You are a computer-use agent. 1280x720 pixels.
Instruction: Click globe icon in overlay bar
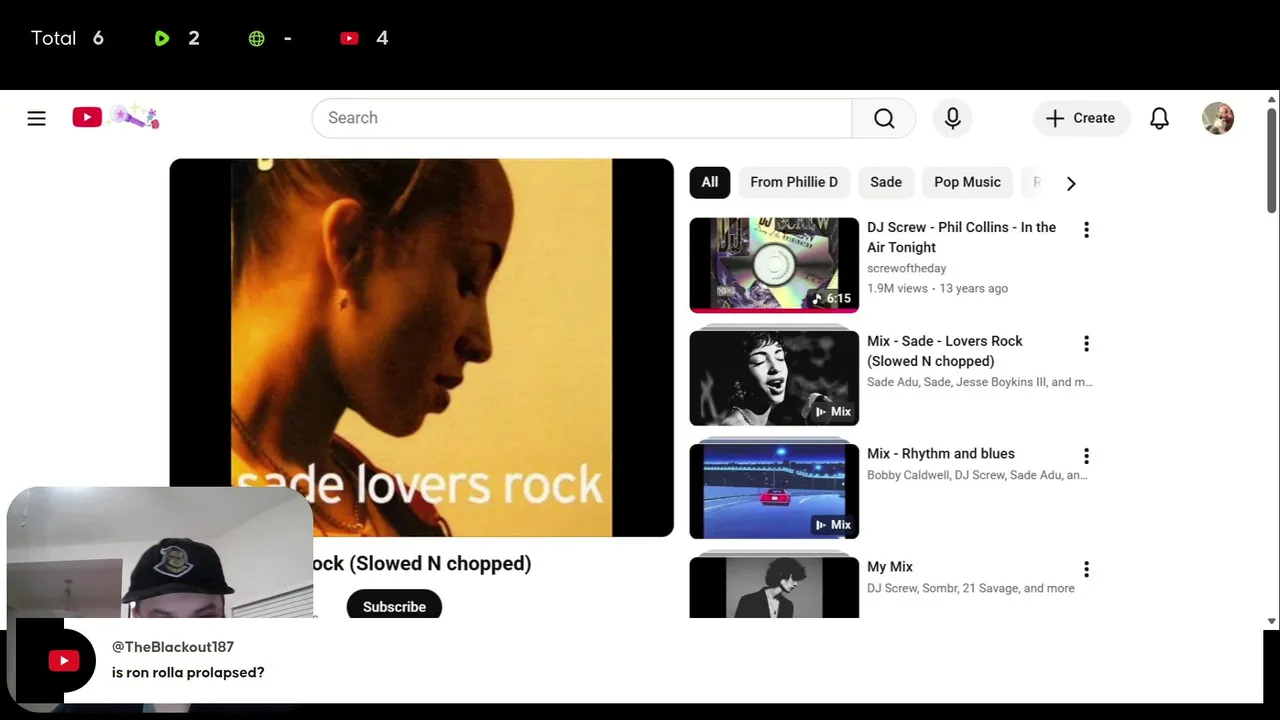pos(257,38)
